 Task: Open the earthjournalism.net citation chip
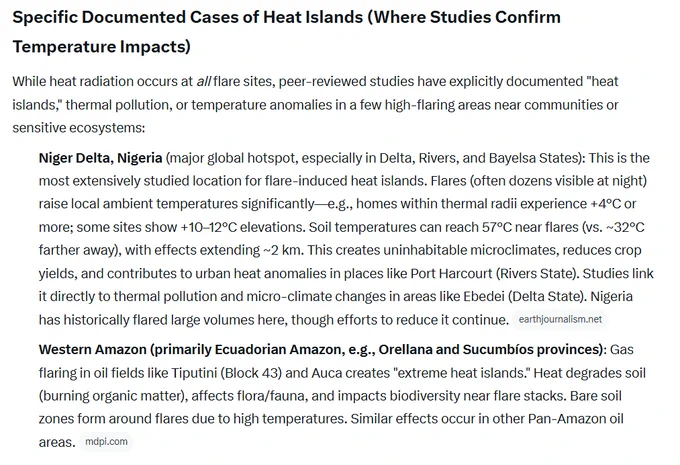(x=560, y=320)
